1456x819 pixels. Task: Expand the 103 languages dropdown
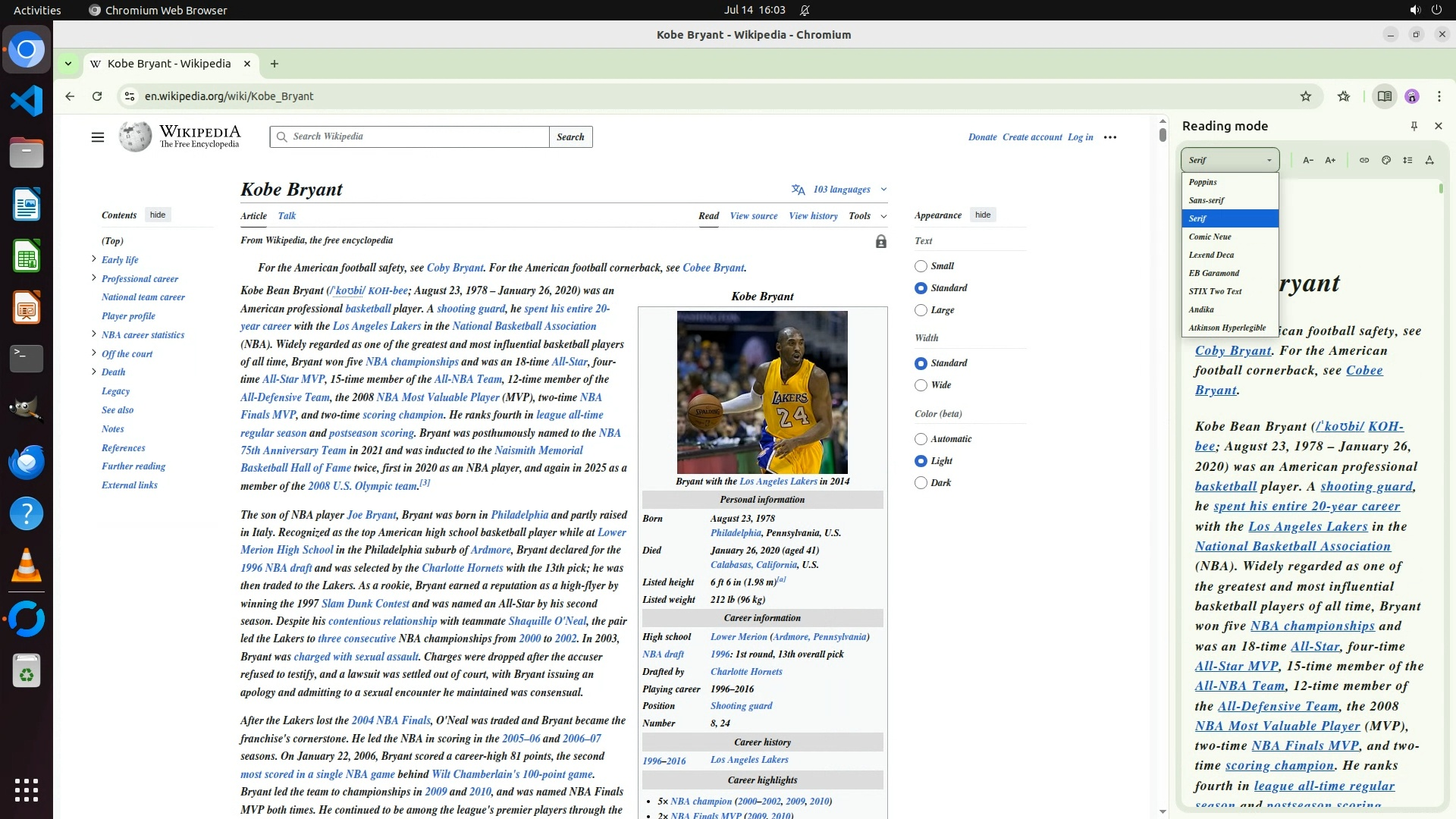(x=840, y=190)
